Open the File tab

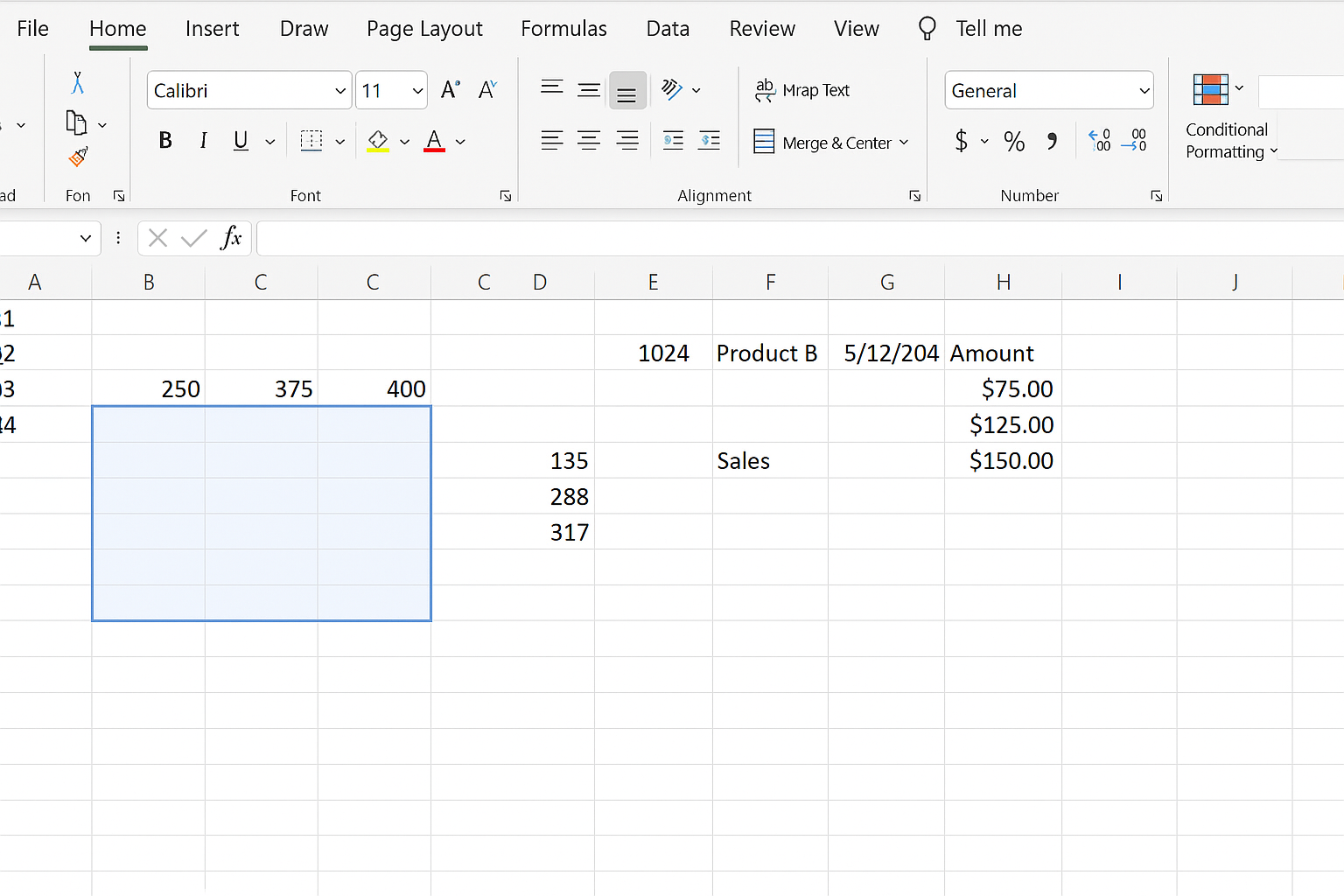coord(32,29)
